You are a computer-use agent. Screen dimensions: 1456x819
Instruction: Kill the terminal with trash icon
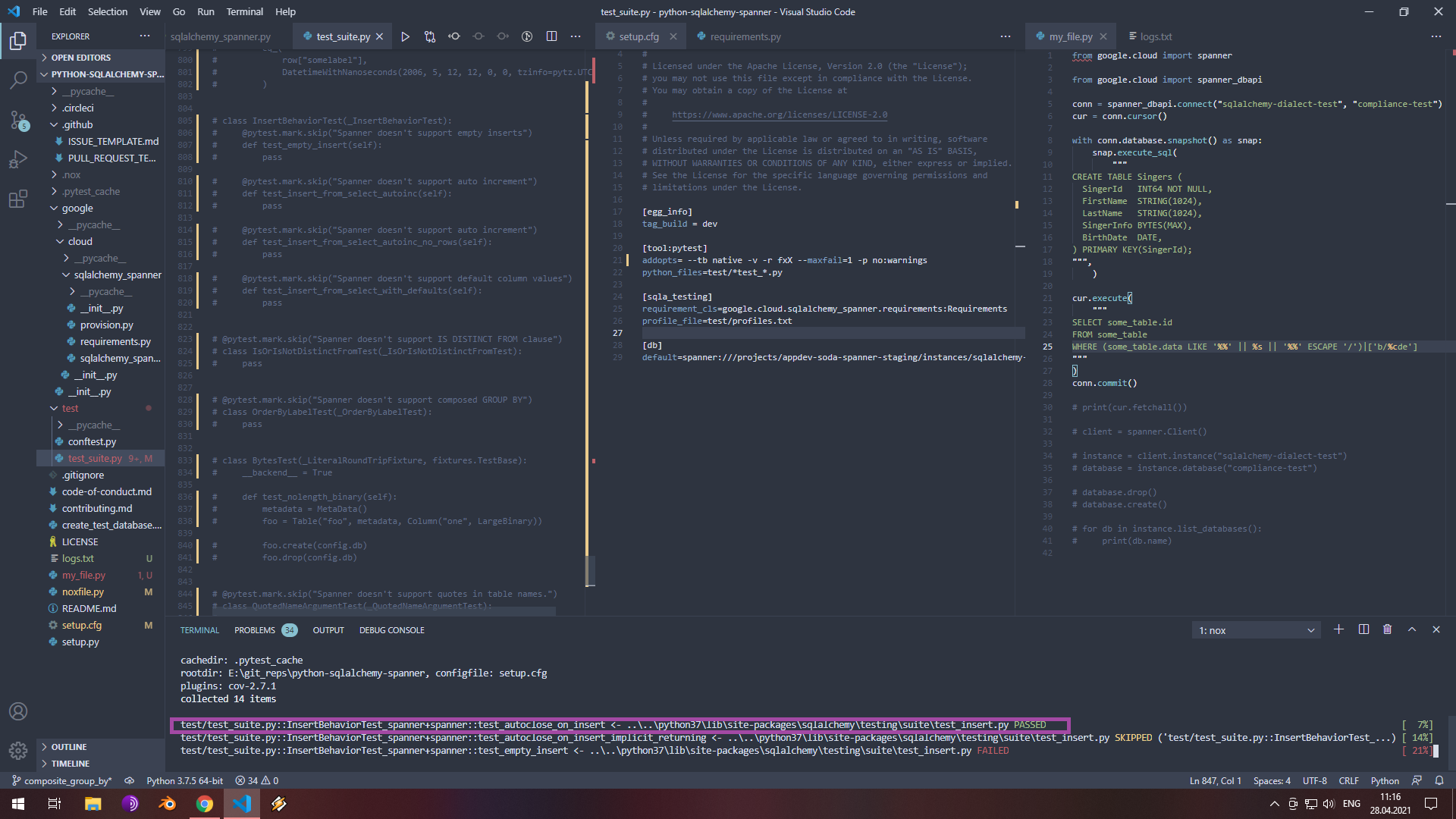1387,629
